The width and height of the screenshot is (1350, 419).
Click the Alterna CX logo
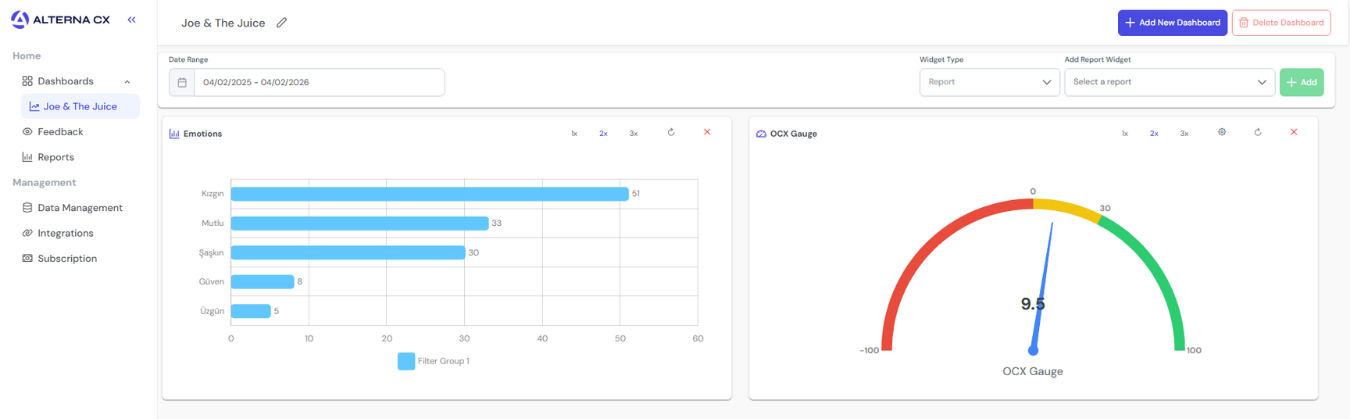pyautogui.click(x=61, y=19)
